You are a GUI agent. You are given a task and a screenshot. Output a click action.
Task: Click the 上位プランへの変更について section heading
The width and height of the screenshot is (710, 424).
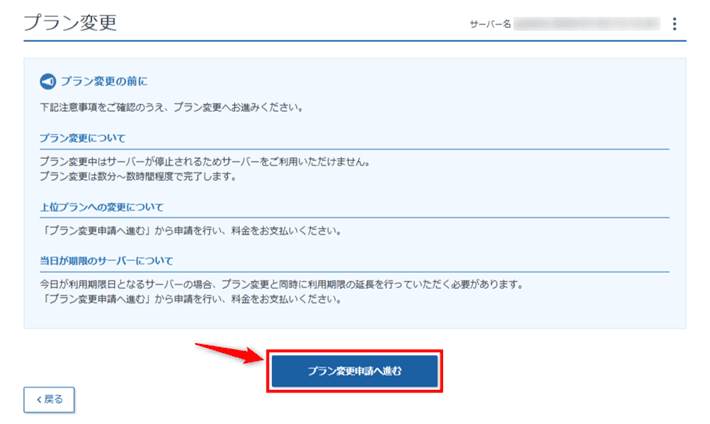click(102, 207)
